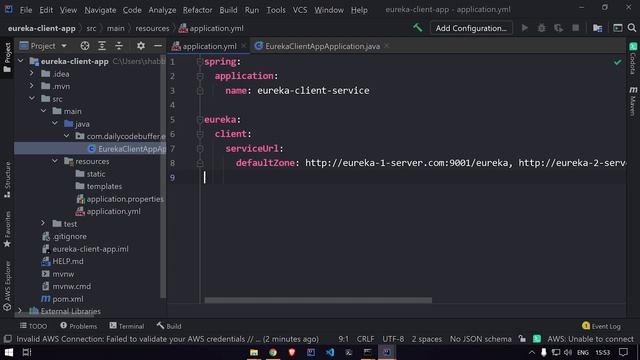Collapse the java folder
The height and width of the screenshot is (360, 640).
[55, 124]
